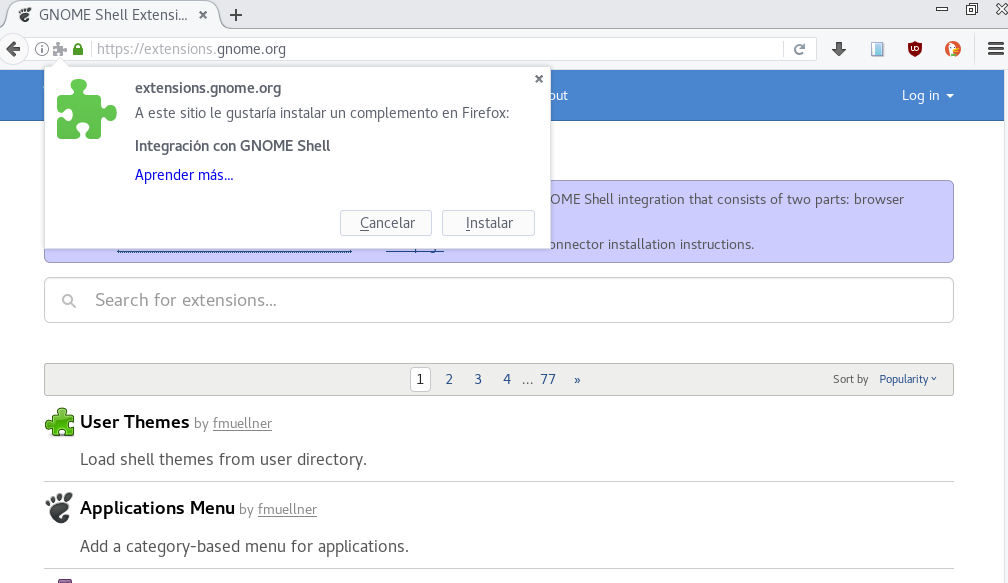The image size is (1008, 583).
Task: Open the Aprender más link
Action: tap(184, 175)
